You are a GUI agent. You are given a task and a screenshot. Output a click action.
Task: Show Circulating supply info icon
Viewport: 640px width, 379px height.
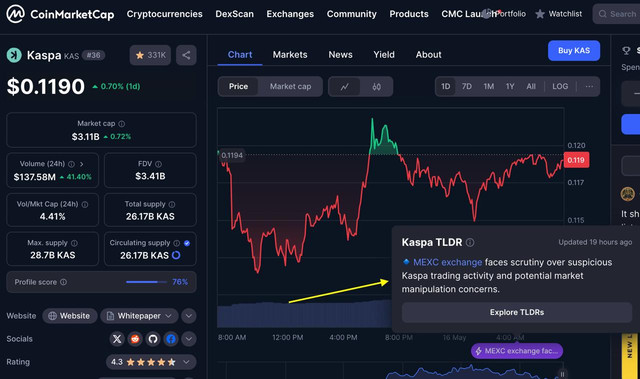click(176, 243)
